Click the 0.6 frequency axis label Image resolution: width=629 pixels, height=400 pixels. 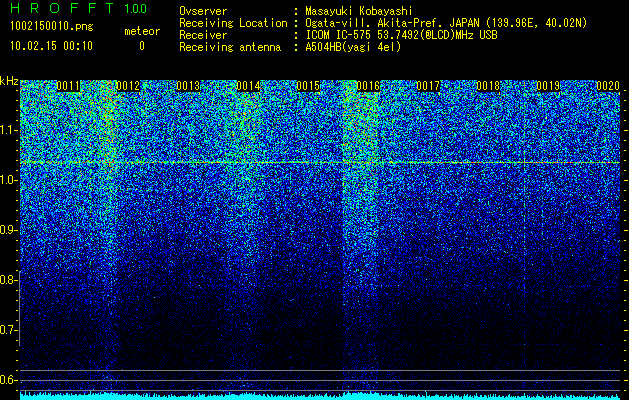pyautogui.click(x=8, y=380)
